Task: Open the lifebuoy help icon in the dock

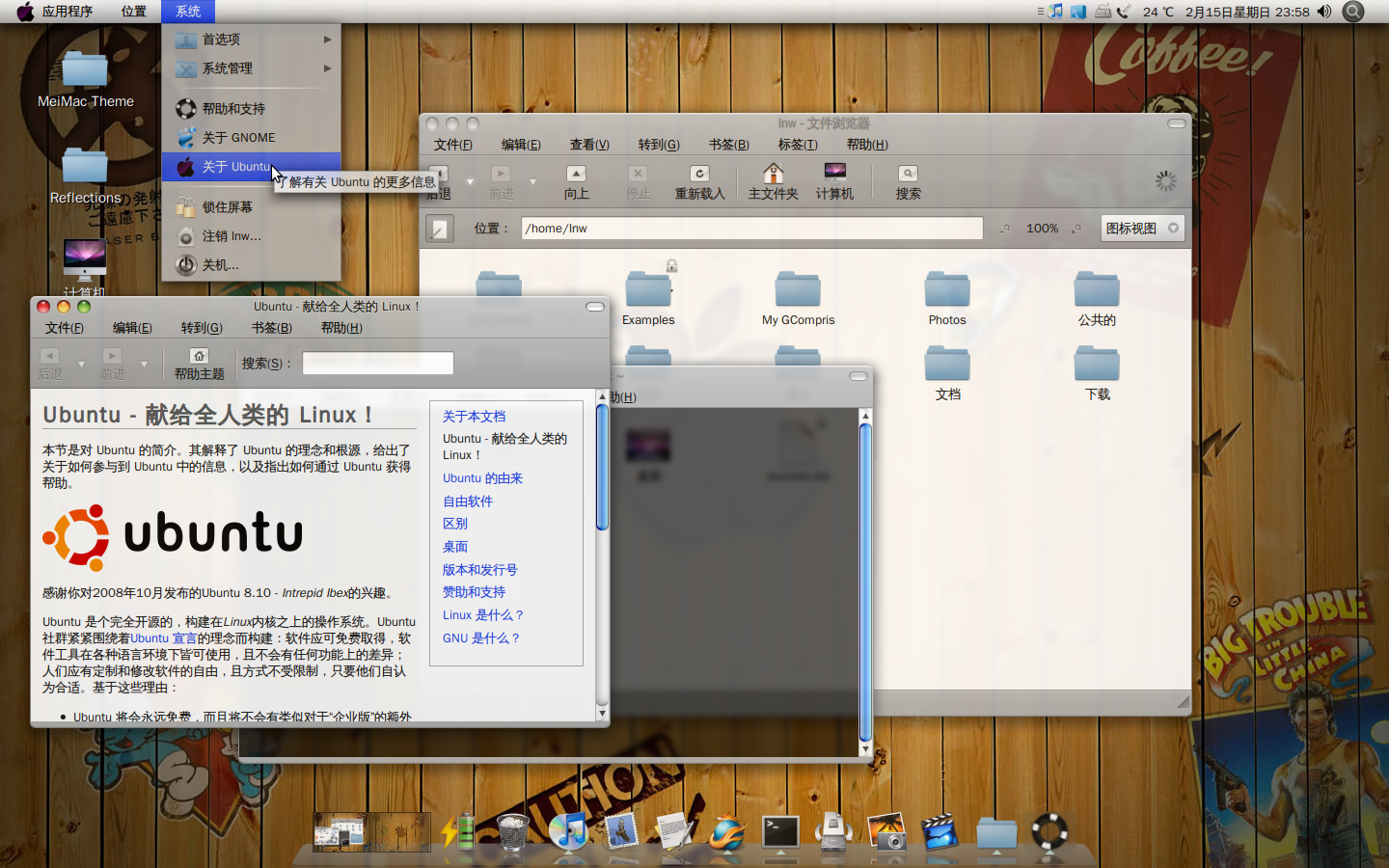Action: coord(1049,831)
